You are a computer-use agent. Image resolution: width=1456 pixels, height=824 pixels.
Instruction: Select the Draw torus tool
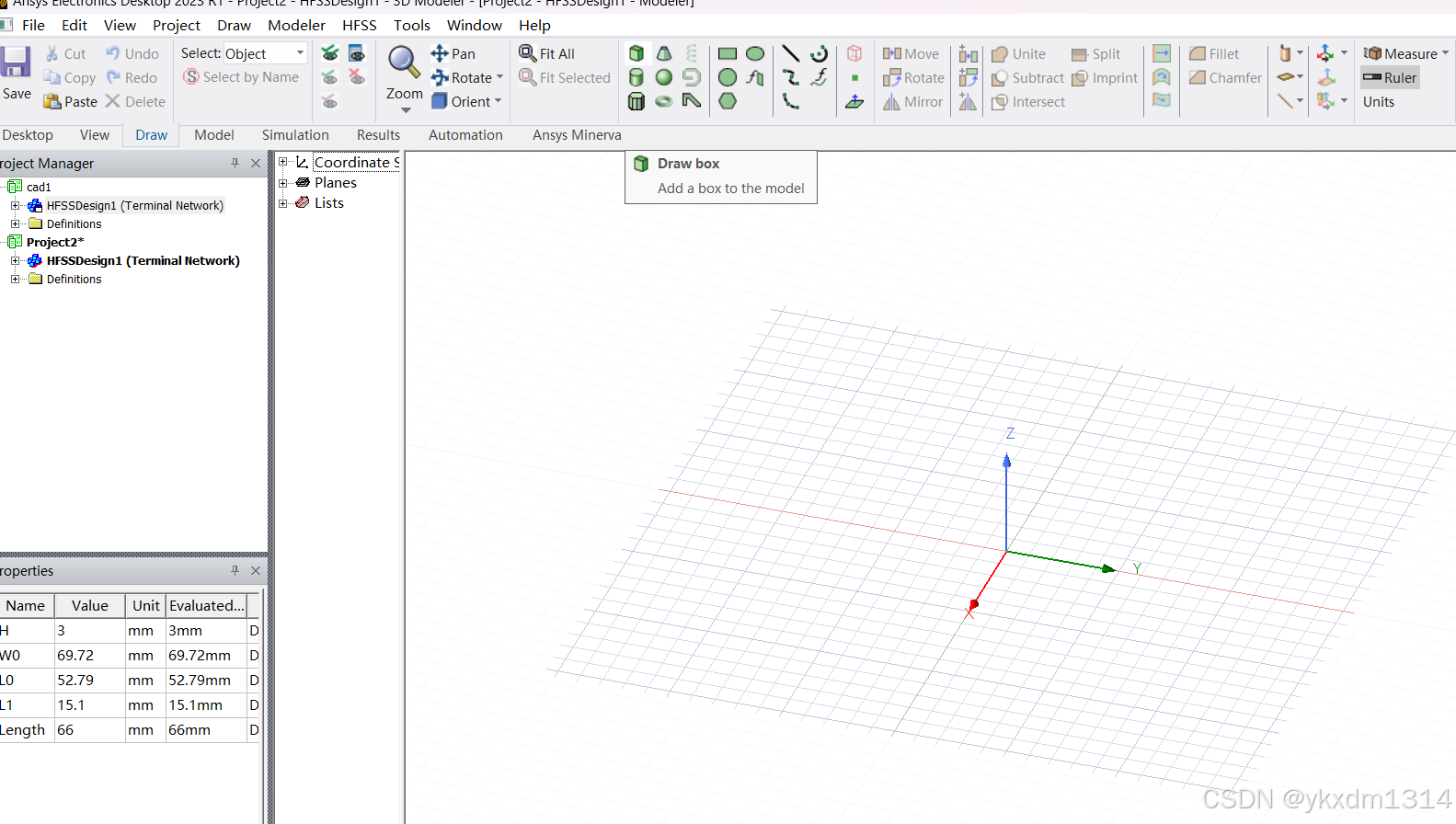[664, 101]
